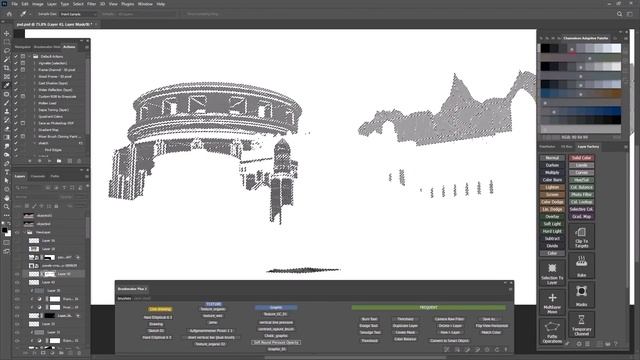Toggle checkbox for Gradient Map action

16,130
